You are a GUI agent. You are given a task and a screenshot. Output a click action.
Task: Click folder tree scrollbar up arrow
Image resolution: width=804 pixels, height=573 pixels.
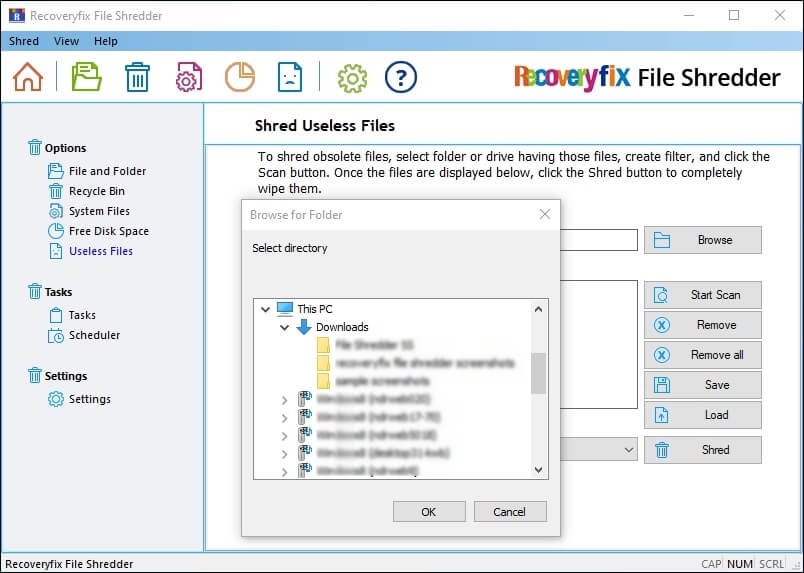pos(538,309)
